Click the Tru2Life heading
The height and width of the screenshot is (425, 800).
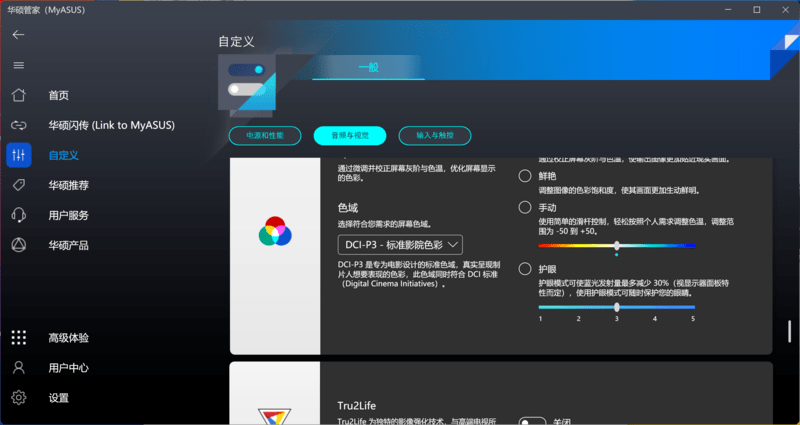pyautogui.click(x=357, y=406)
